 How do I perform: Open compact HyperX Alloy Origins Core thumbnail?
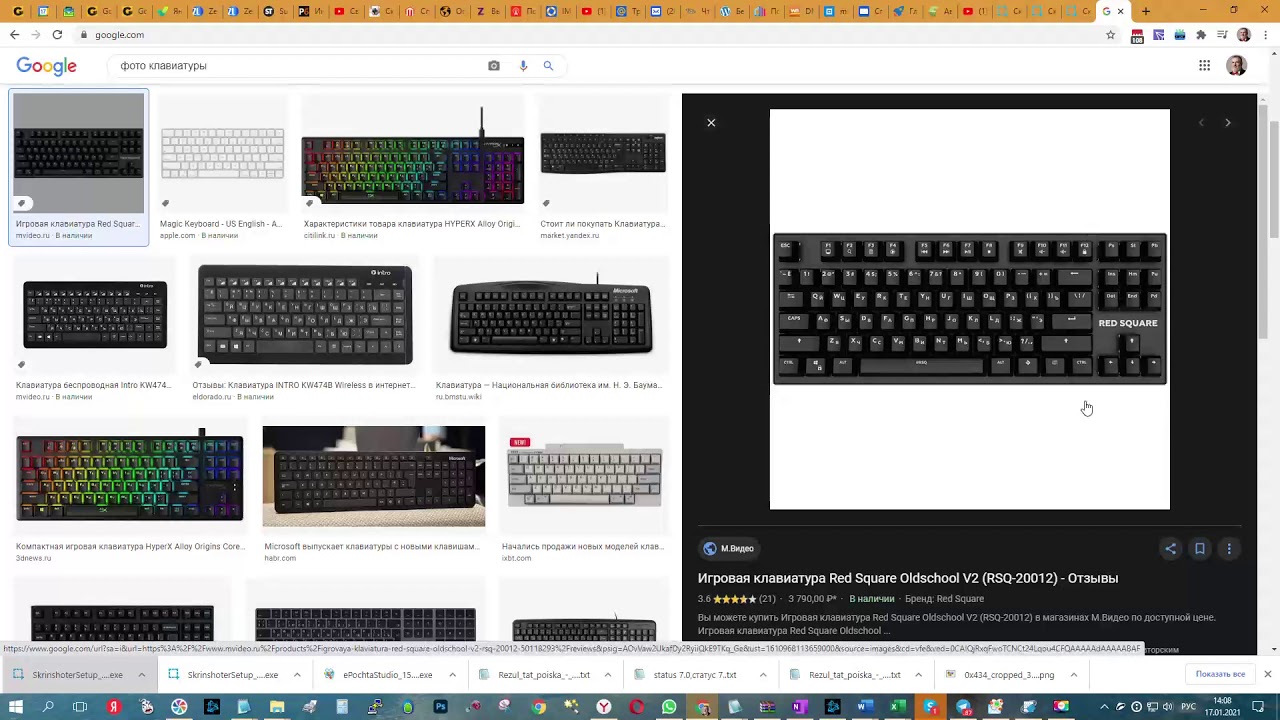tap(129, 476)
